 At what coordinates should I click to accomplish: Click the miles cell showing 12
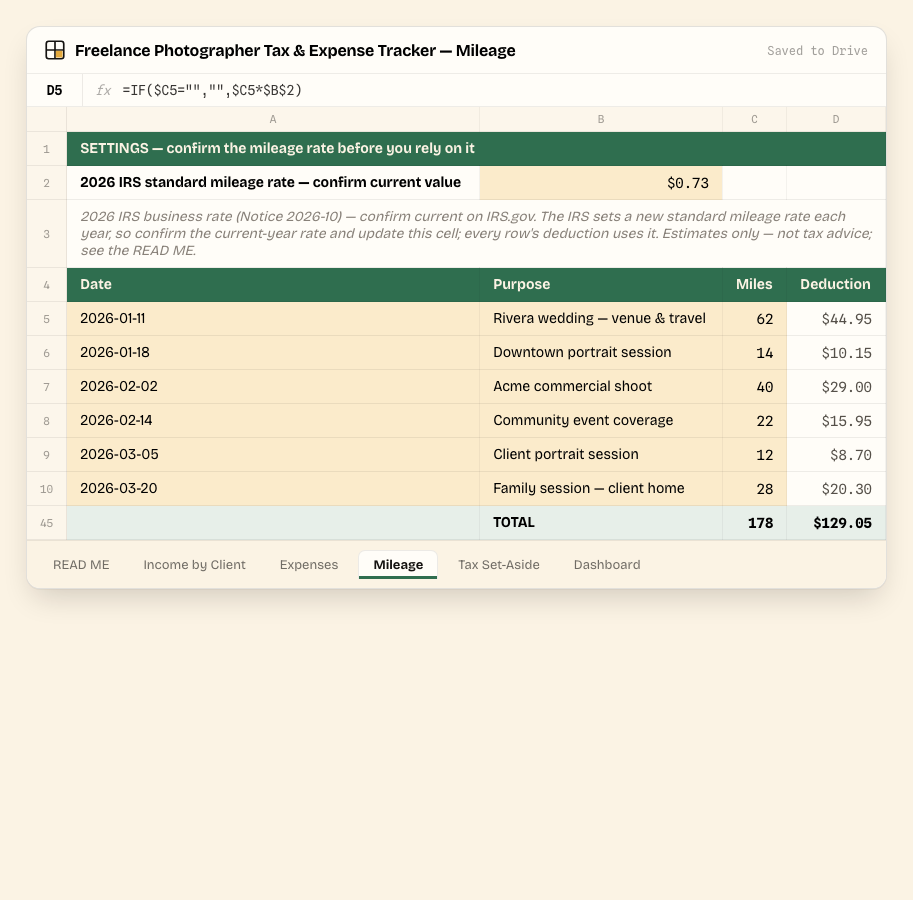[x=755, y=455]
